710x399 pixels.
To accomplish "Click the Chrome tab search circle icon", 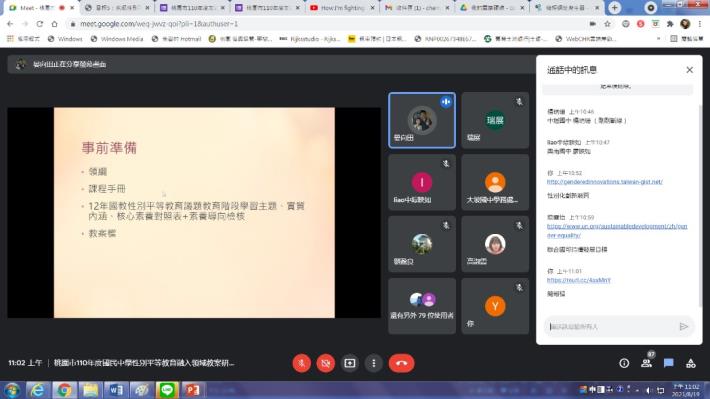I will pyautogui.click(x=650, y=8).
